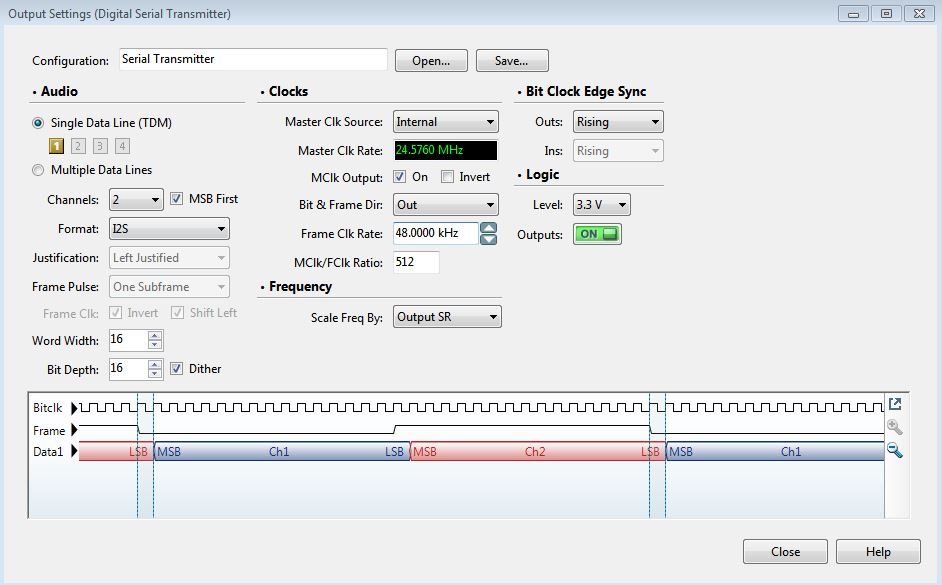The width and height of the screenshot is (942, 585).
Task: Click the Master Clk Rate field
Action: pyautogui.click(x=446, y=150)
